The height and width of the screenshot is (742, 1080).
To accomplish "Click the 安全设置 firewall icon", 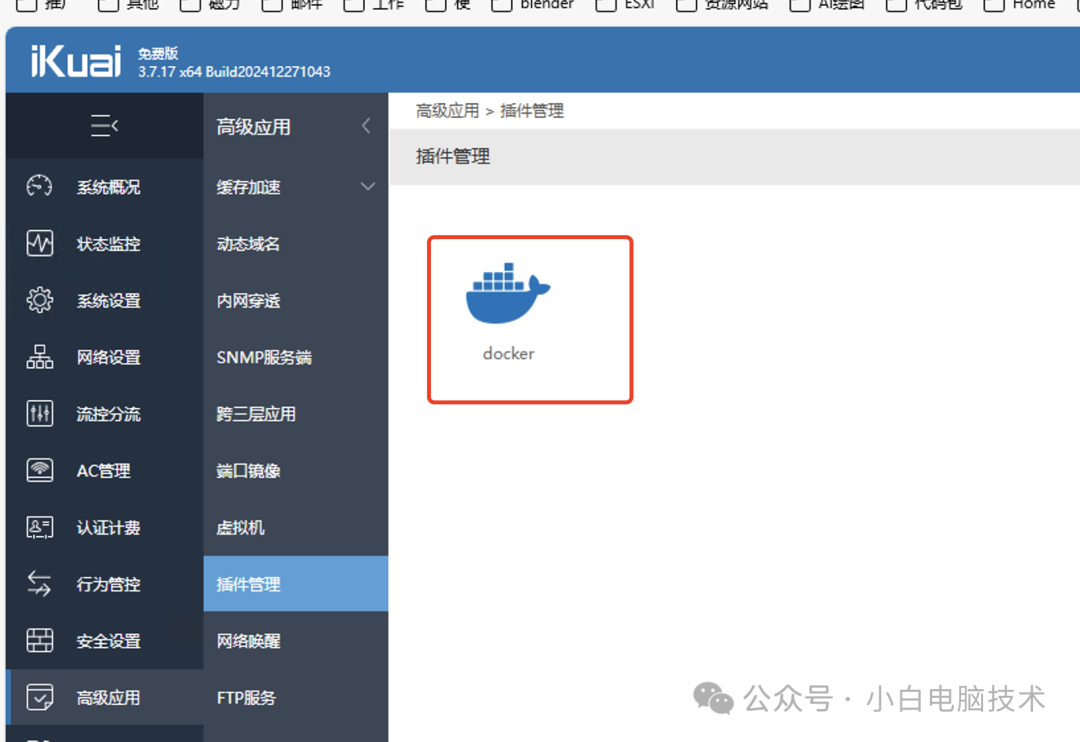I will tap(39, 641).
